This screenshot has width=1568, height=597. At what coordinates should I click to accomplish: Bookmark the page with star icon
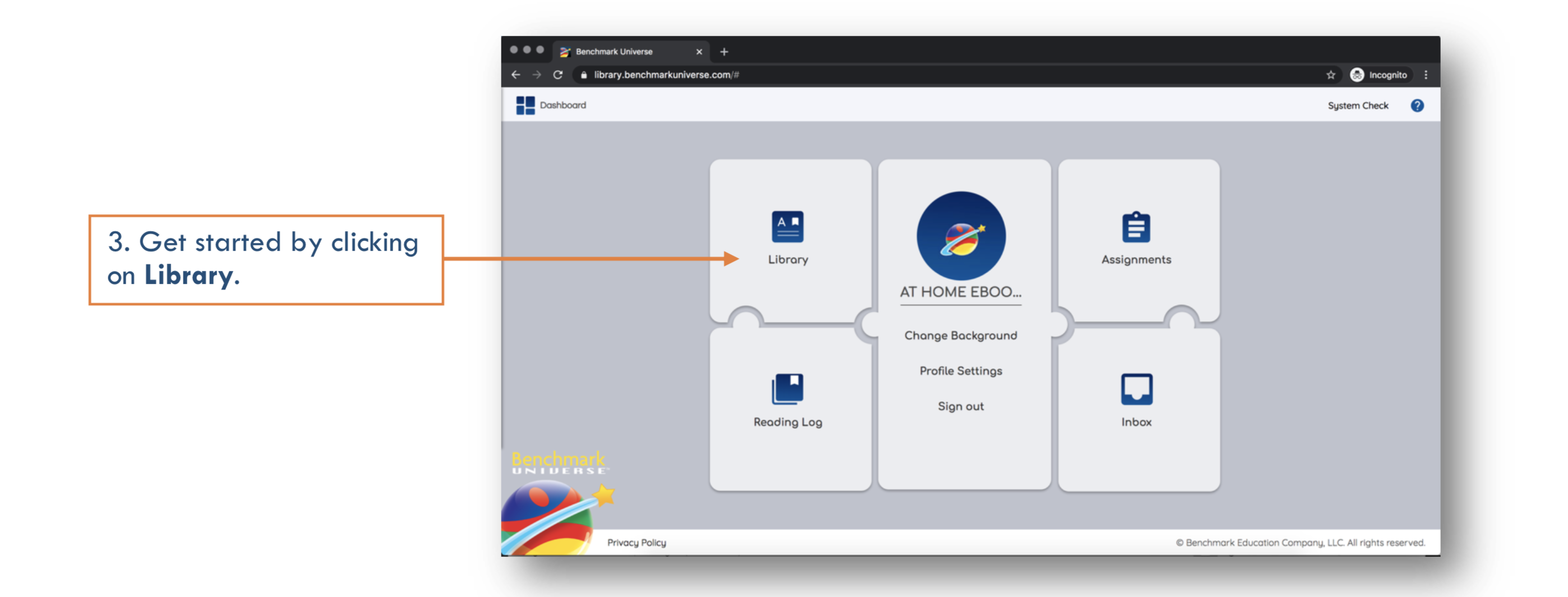click(1331, 75)
